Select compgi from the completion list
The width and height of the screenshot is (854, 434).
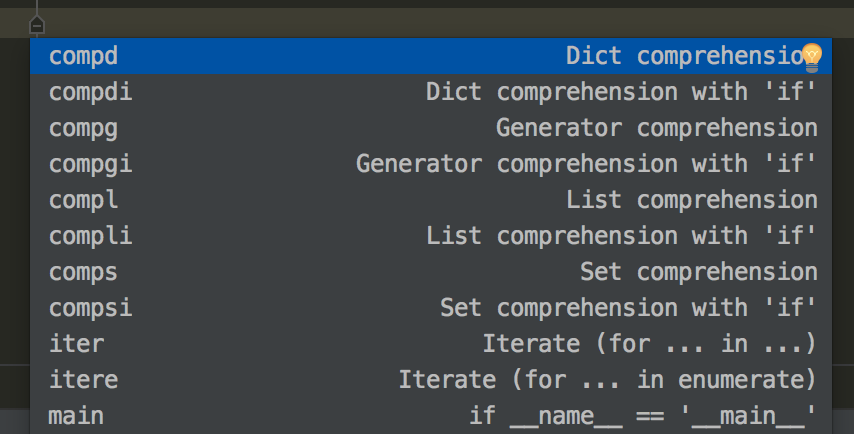(x=90, y=163)
